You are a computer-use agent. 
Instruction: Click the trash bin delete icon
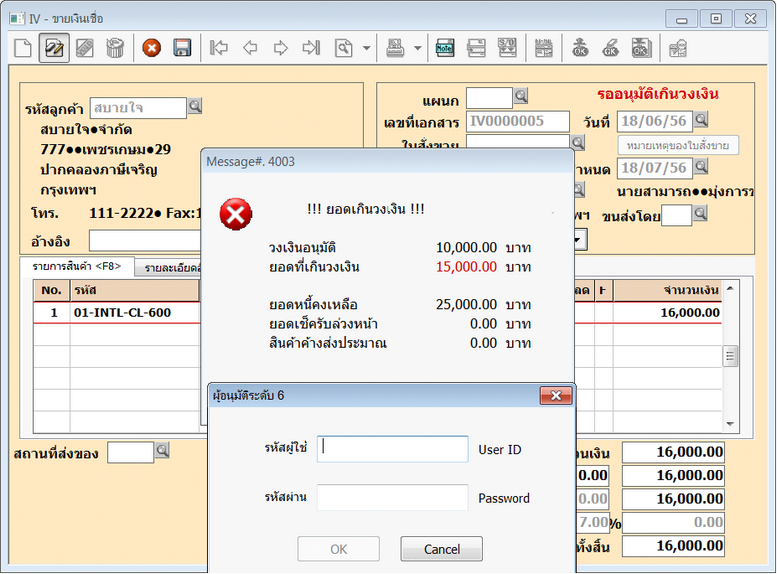coord(115,47)
